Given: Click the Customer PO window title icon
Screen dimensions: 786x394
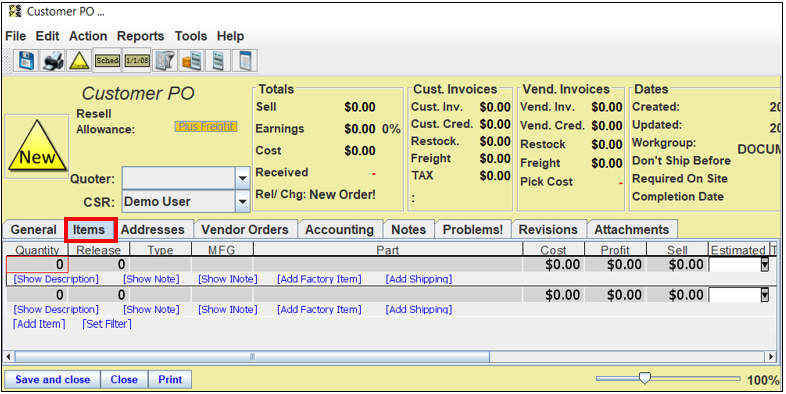Looking at the screenshot, I should pos(16,12).
